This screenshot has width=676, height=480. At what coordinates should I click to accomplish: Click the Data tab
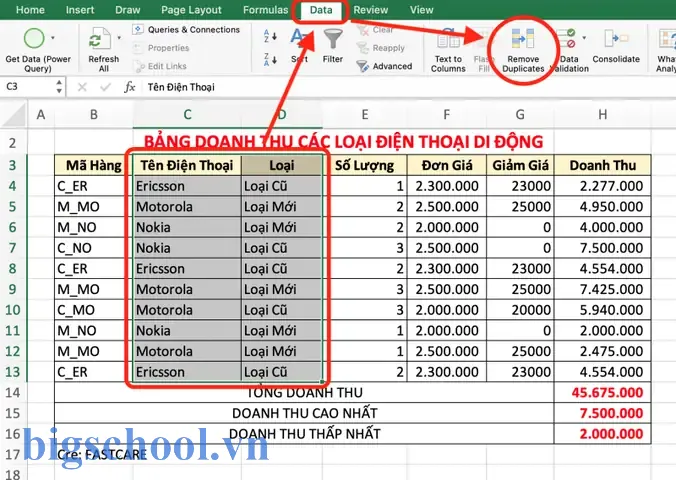pyautogui.click(x=321, y=10)
